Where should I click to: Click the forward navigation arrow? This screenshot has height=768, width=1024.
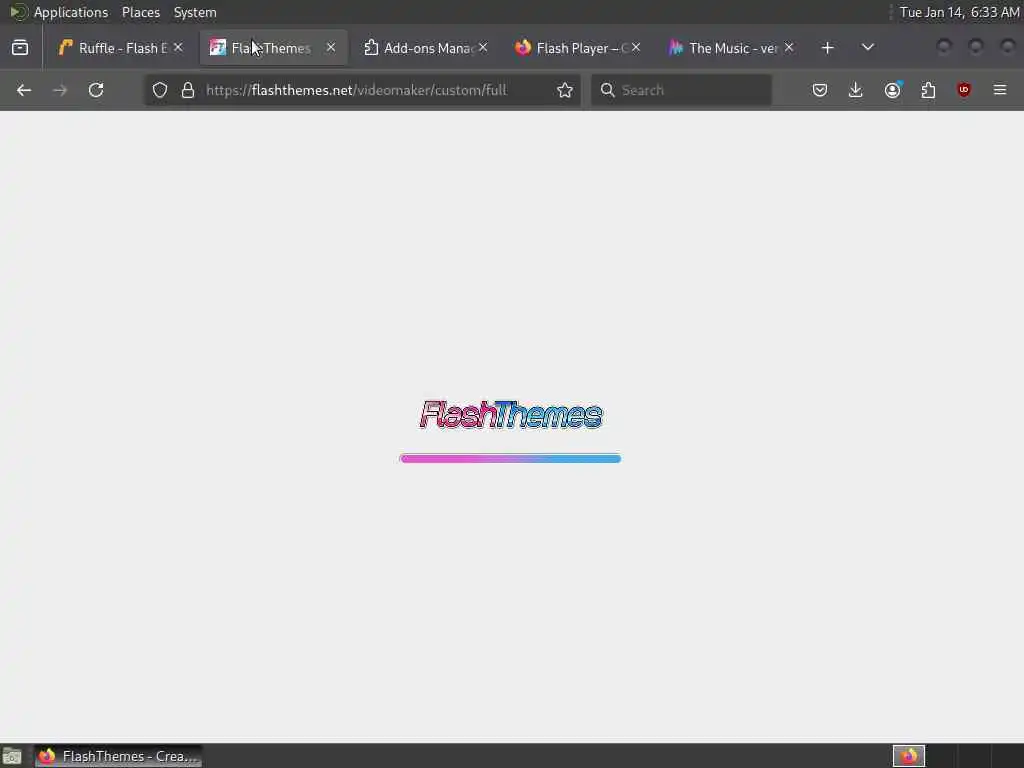point(60,90)
